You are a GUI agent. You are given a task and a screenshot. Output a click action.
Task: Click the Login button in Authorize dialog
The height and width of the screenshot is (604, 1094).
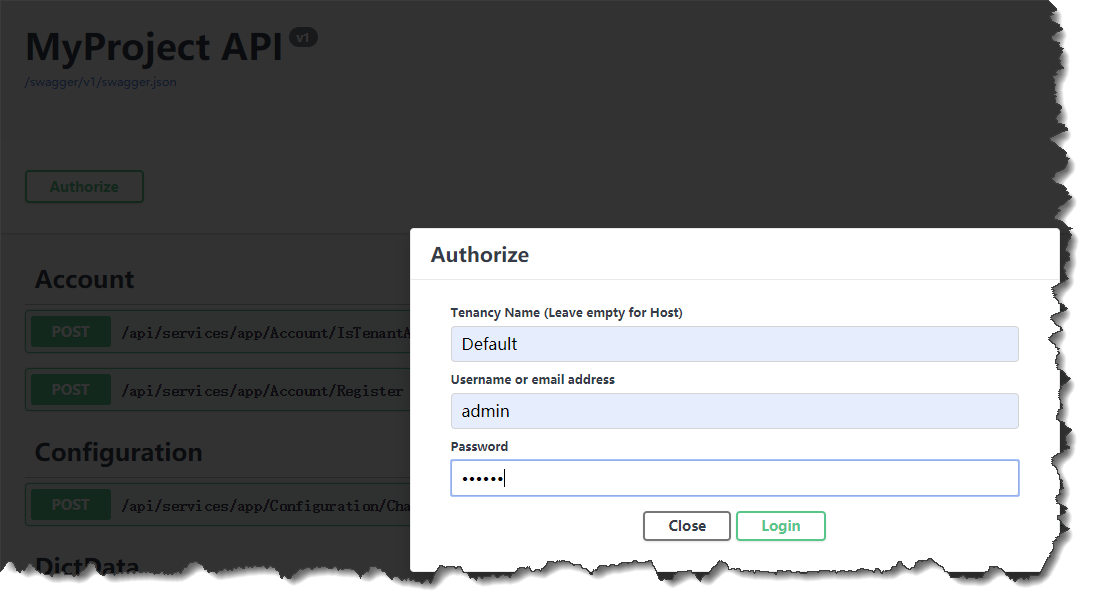coord(781,526)
